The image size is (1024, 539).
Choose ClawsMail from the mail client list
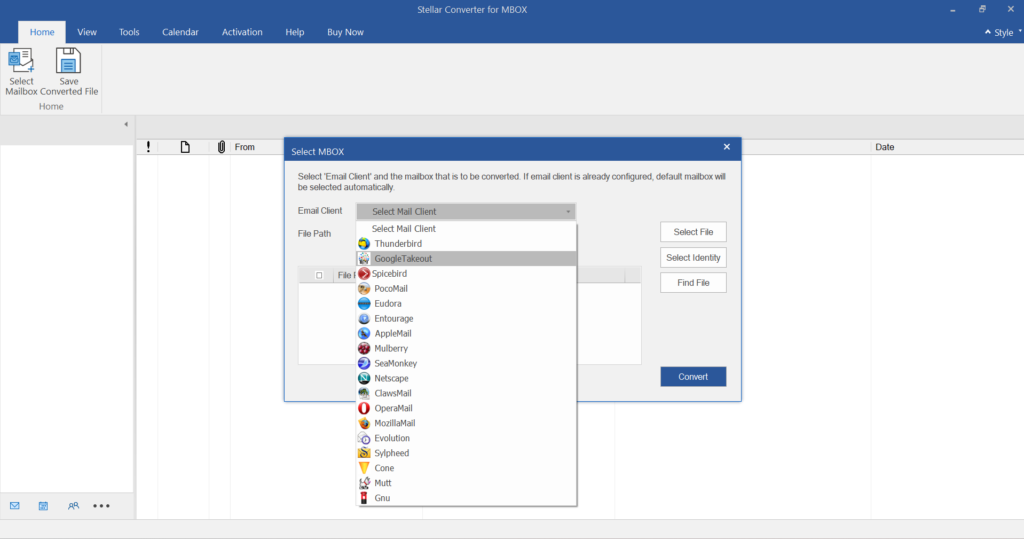pyautogui.click(x=466, y=393)
